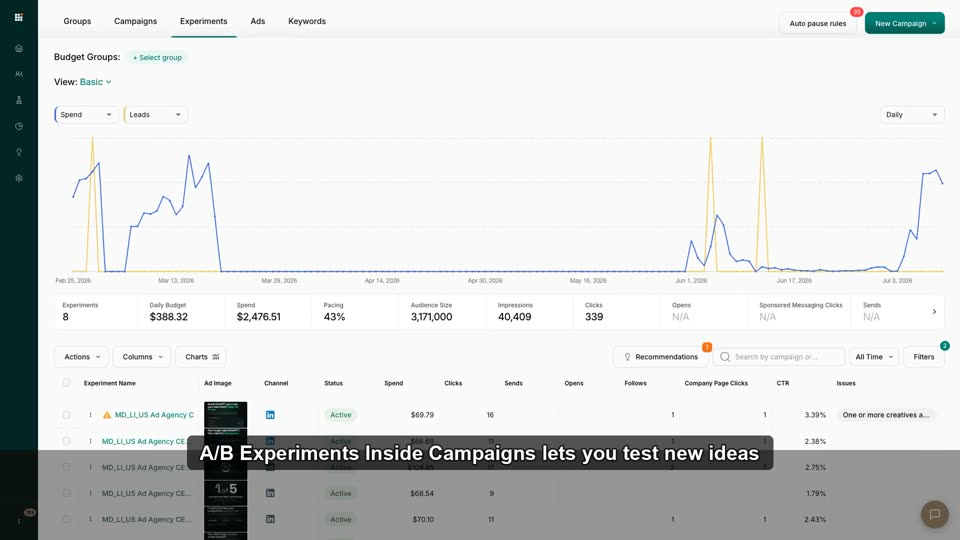Viewport: 960px width, 540px height.
Task: Click the Pacing 43% metric card
Action: pyautogui.click(x=355, y=312)
